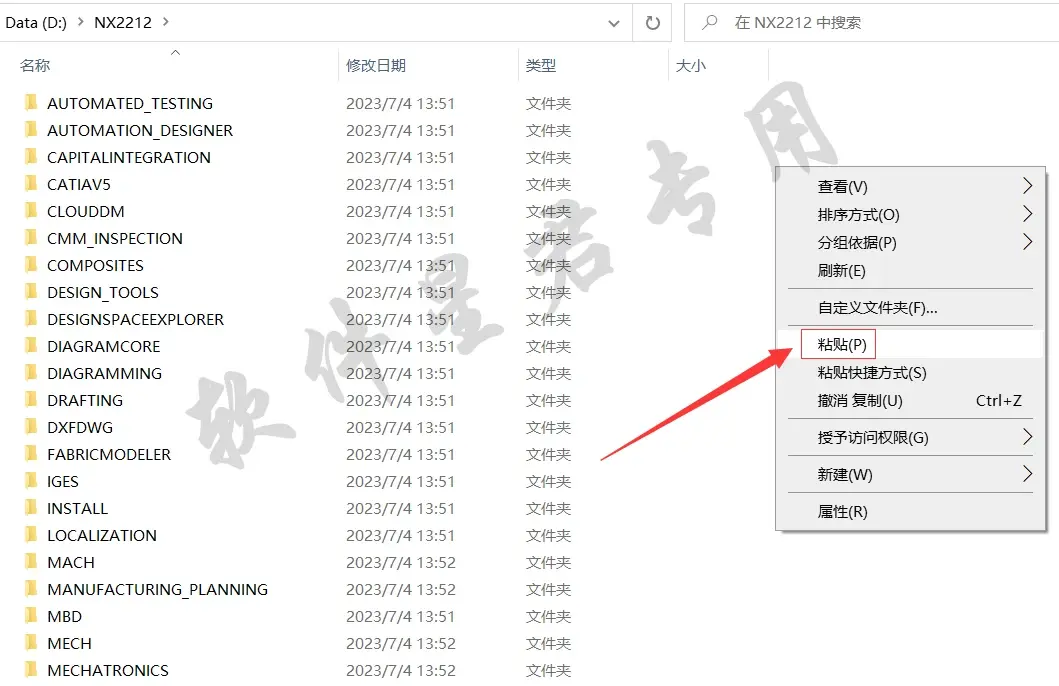Select the MECHATRONICS folder name
The width and height of the screenshot is (1059, 686).
(x=108, y=670)
